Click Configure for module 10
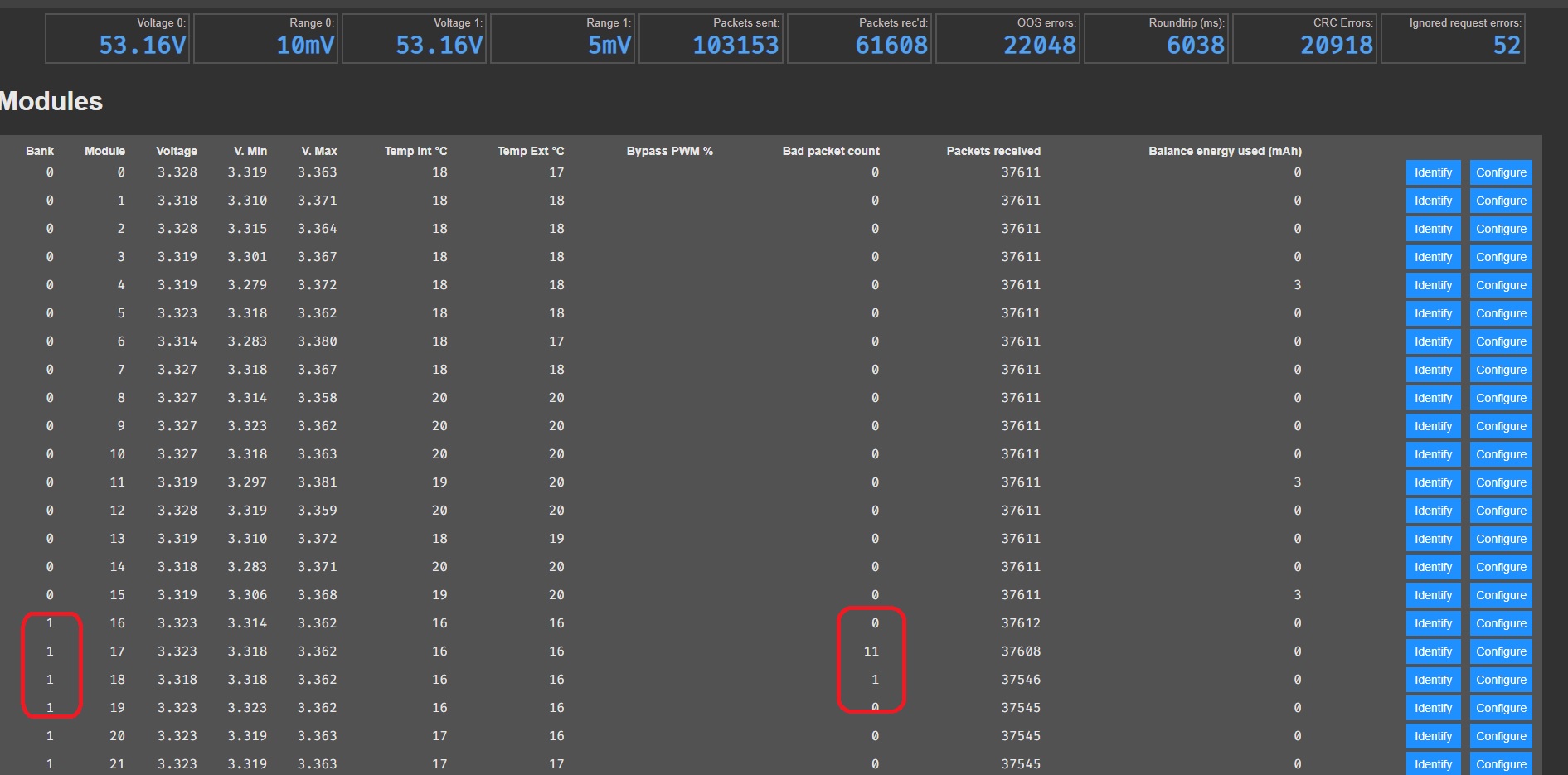Screen dimensions: 1568x775 [1501, 454]
